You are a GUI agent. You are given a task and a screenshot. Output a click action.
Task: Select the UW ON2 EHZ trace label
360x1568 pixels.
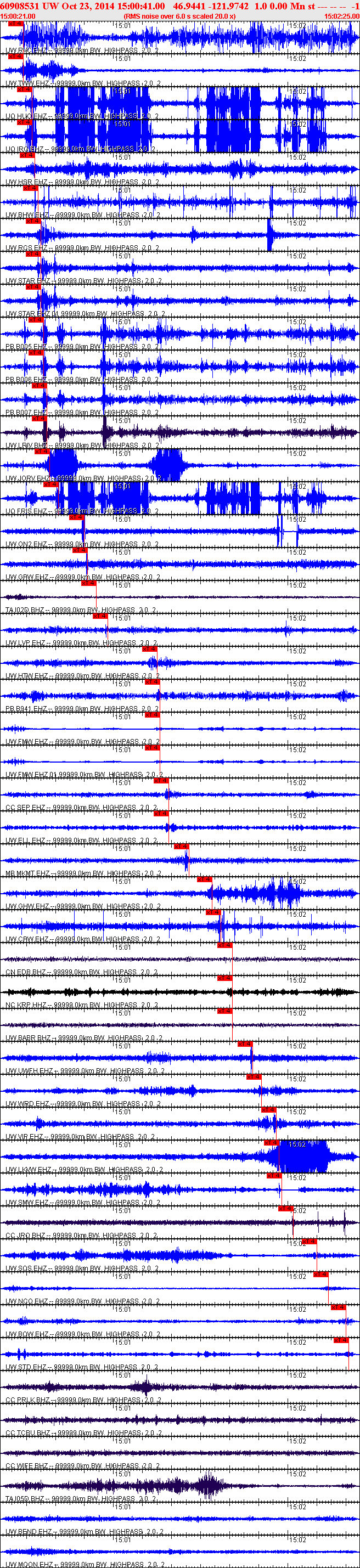point(83,544)
